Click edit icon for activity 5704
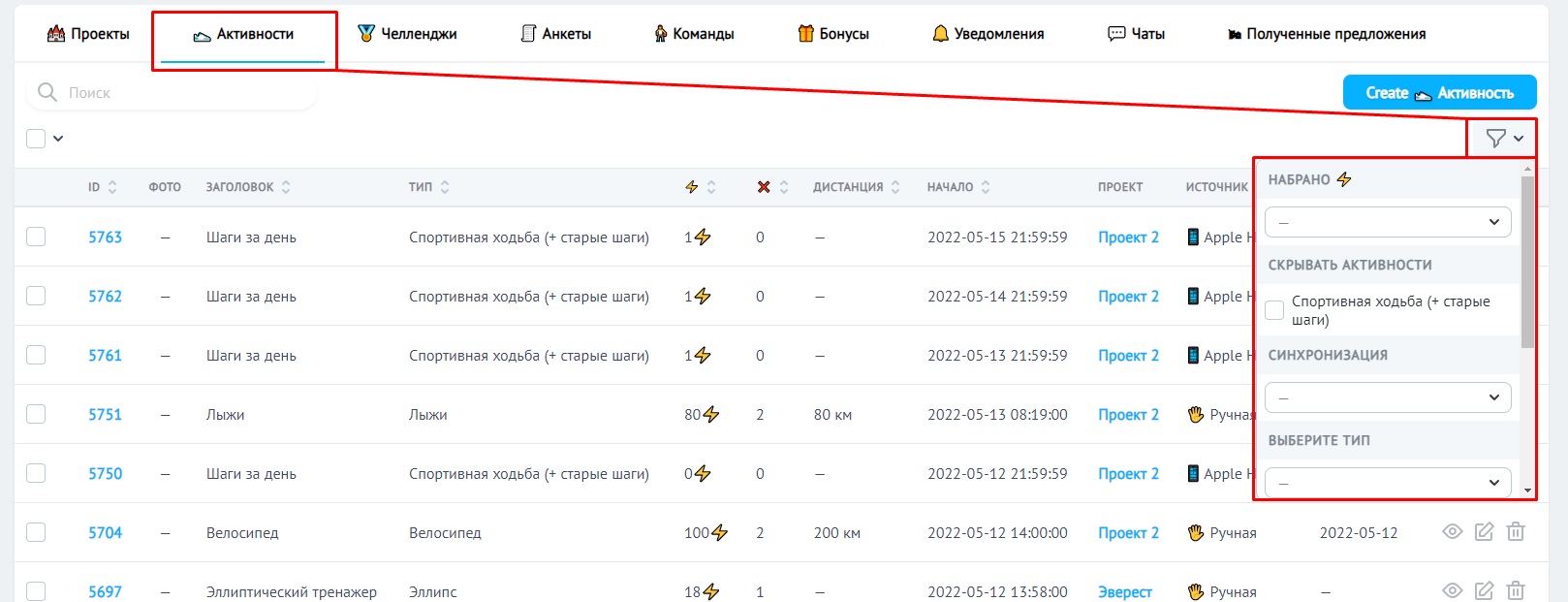Screen dimensions: 1568x602 coord(1484,532)
